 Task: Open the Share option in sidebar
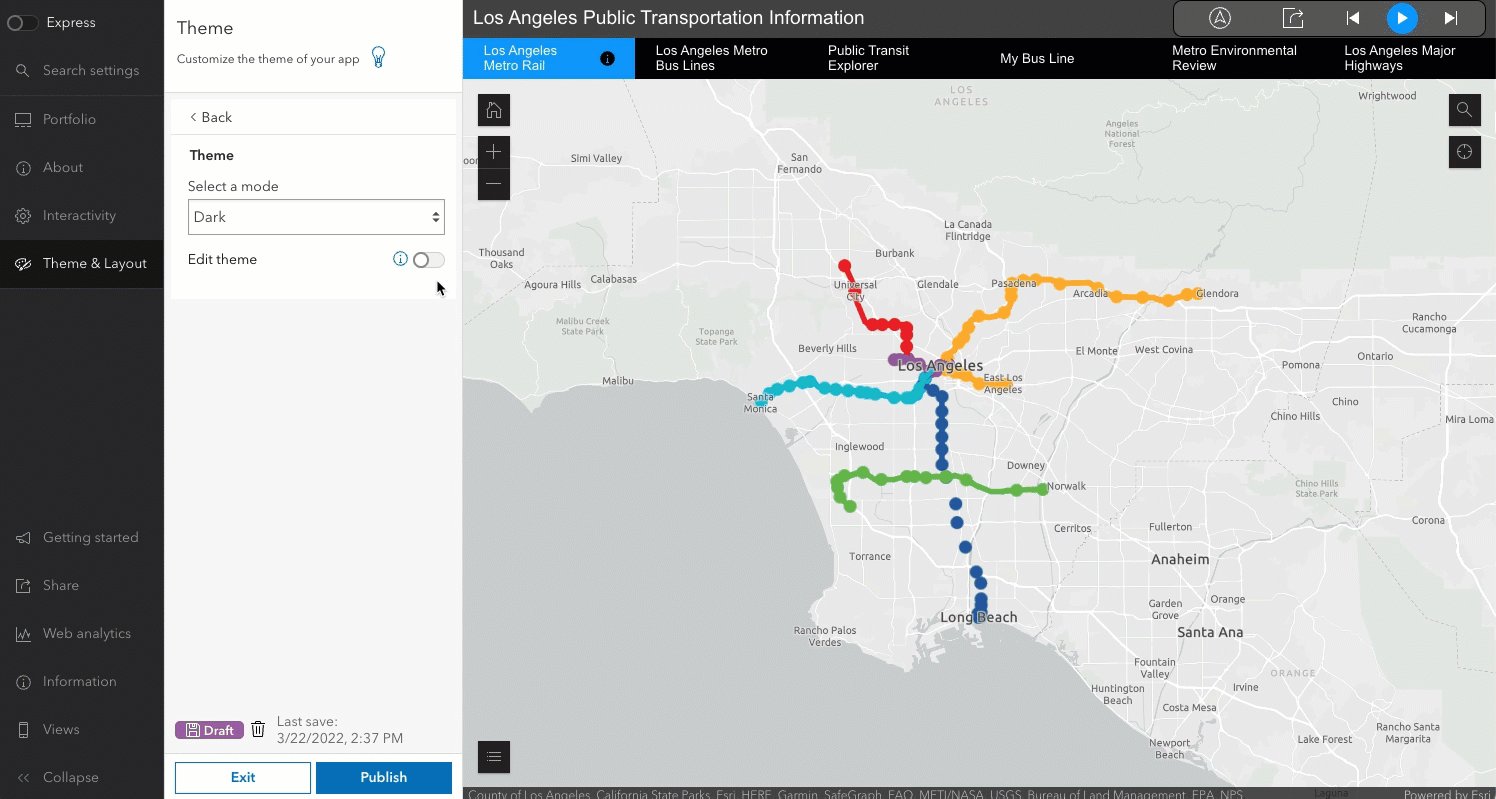click(82, 585)
